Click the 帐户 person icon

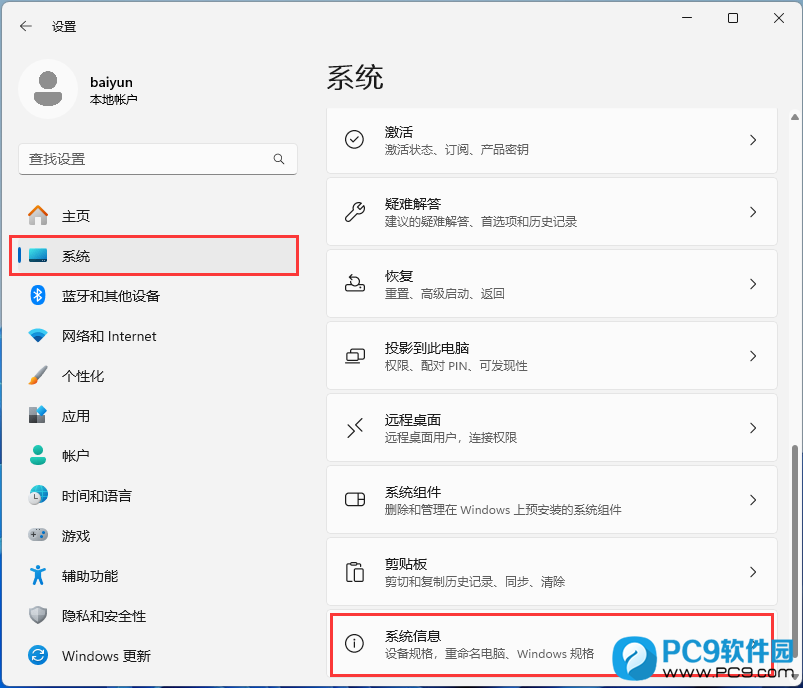tap(38, 455)
